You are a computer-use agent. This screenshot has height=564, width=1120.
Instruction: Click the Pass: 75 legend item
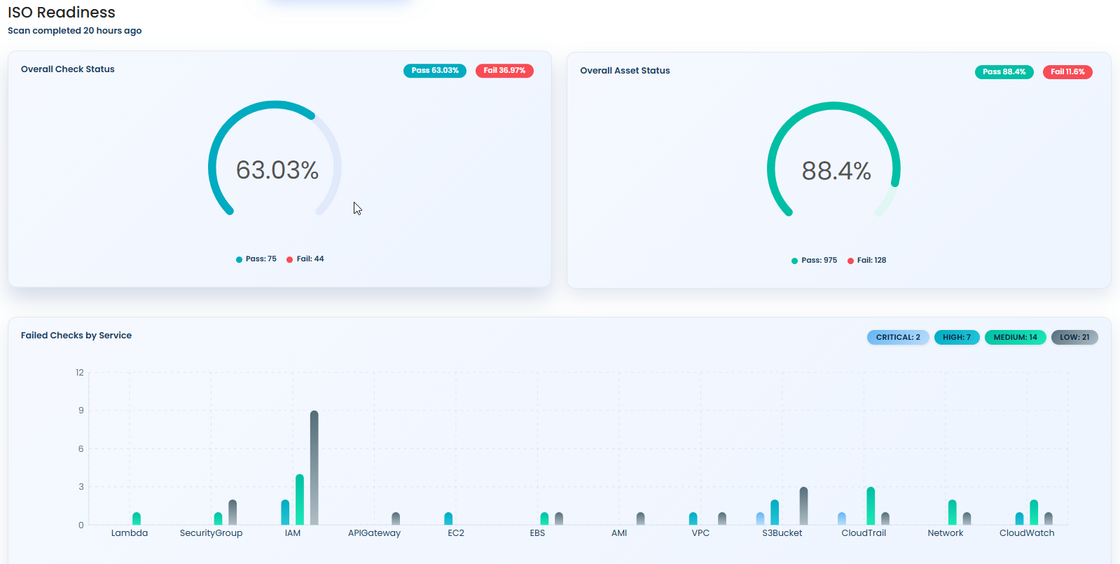(x=256, y=259)
